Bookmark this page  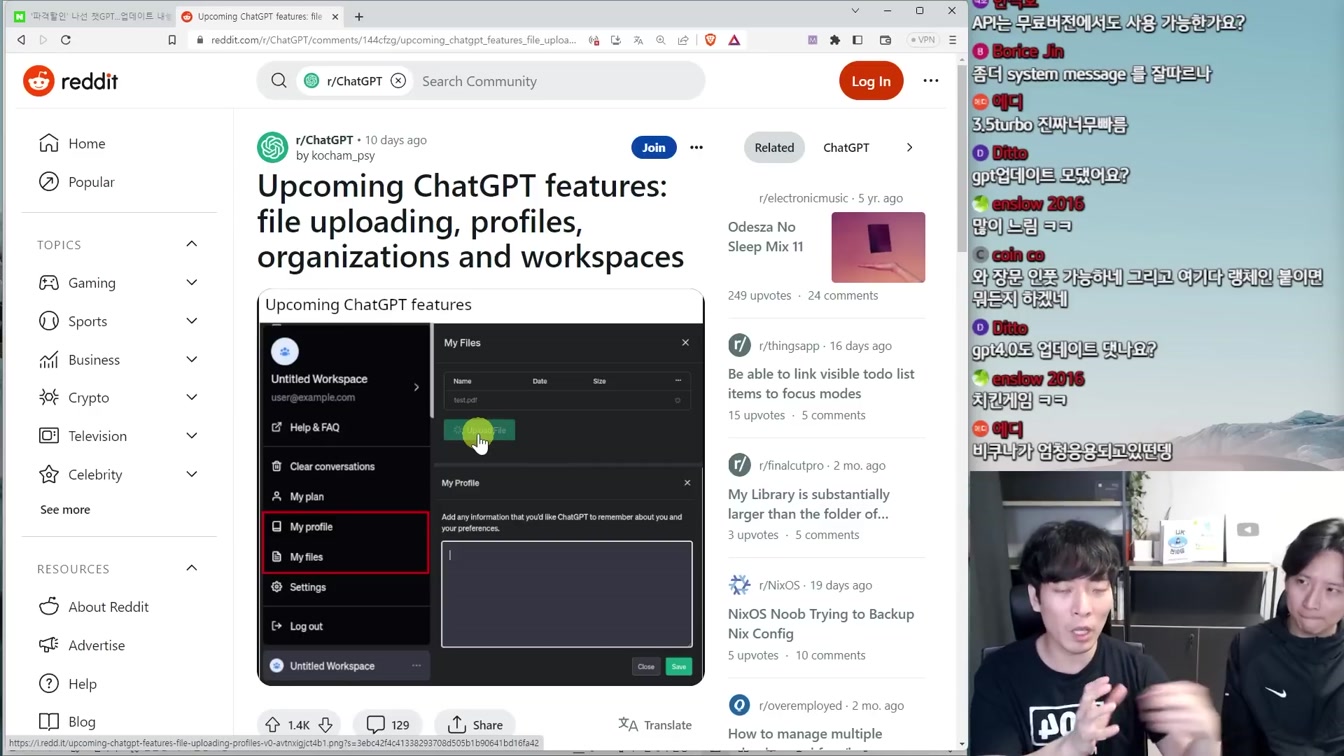pos(172,40)
